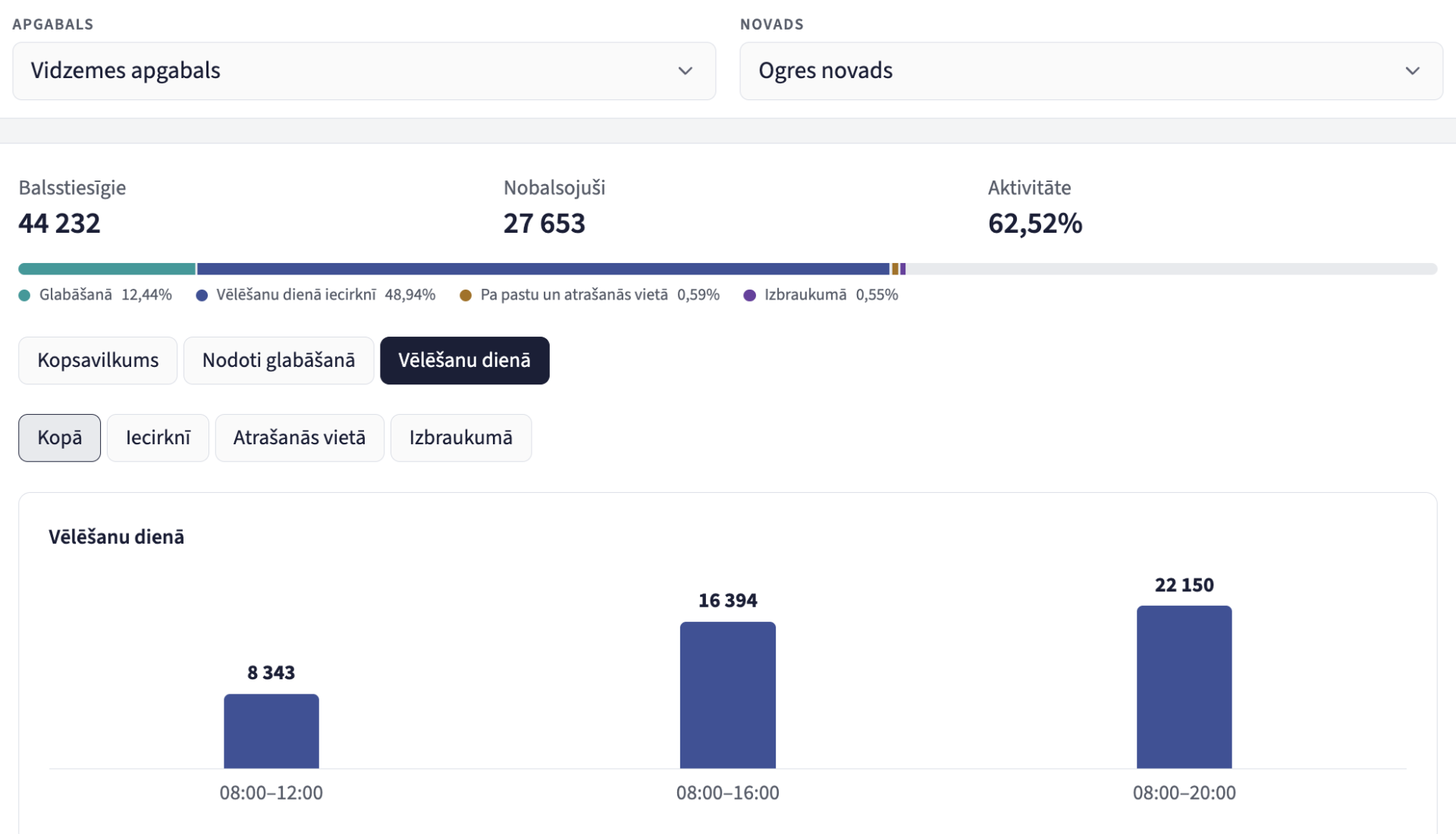Select the Izbraukumā filter button

click(461, 437)
